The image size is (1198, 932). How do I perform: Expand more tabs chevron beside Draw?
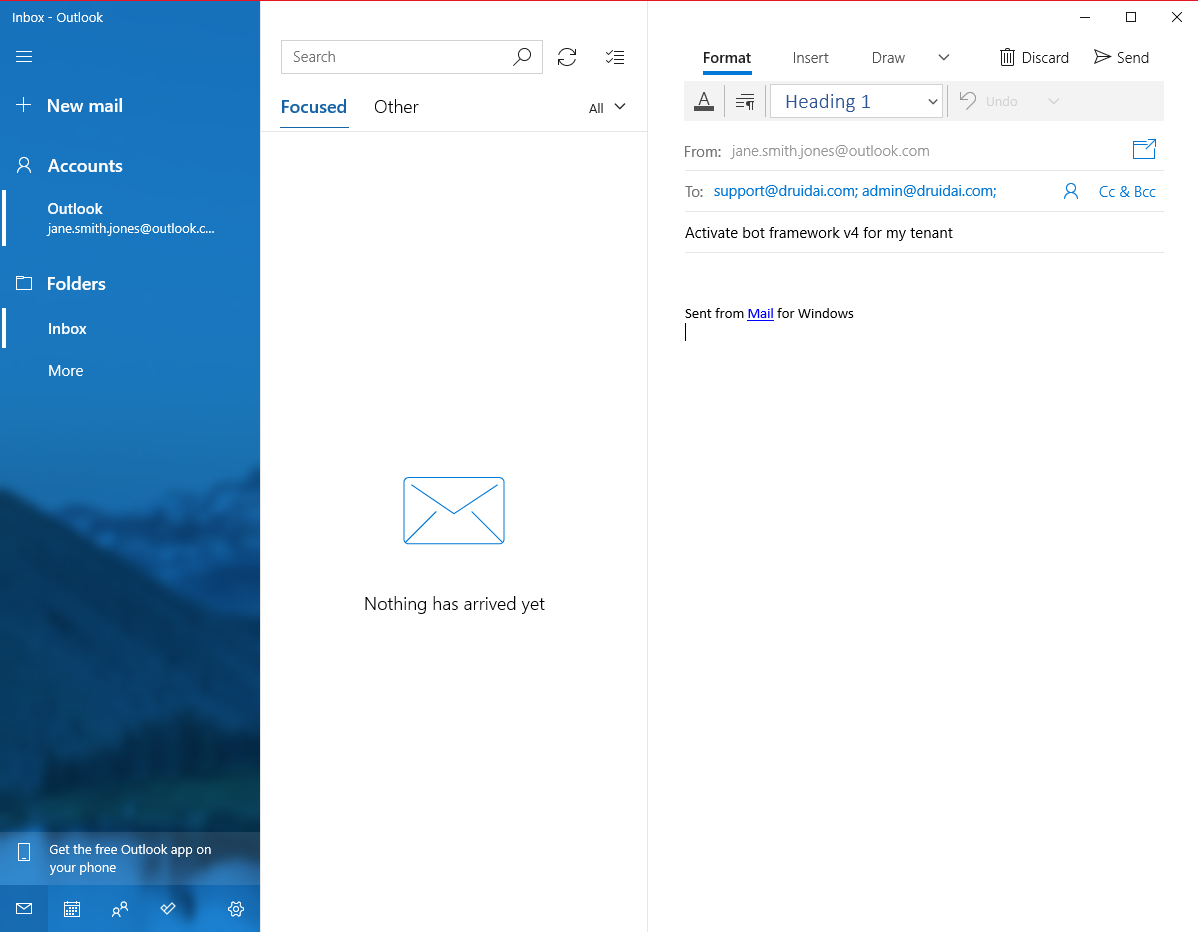pos(944,57)
